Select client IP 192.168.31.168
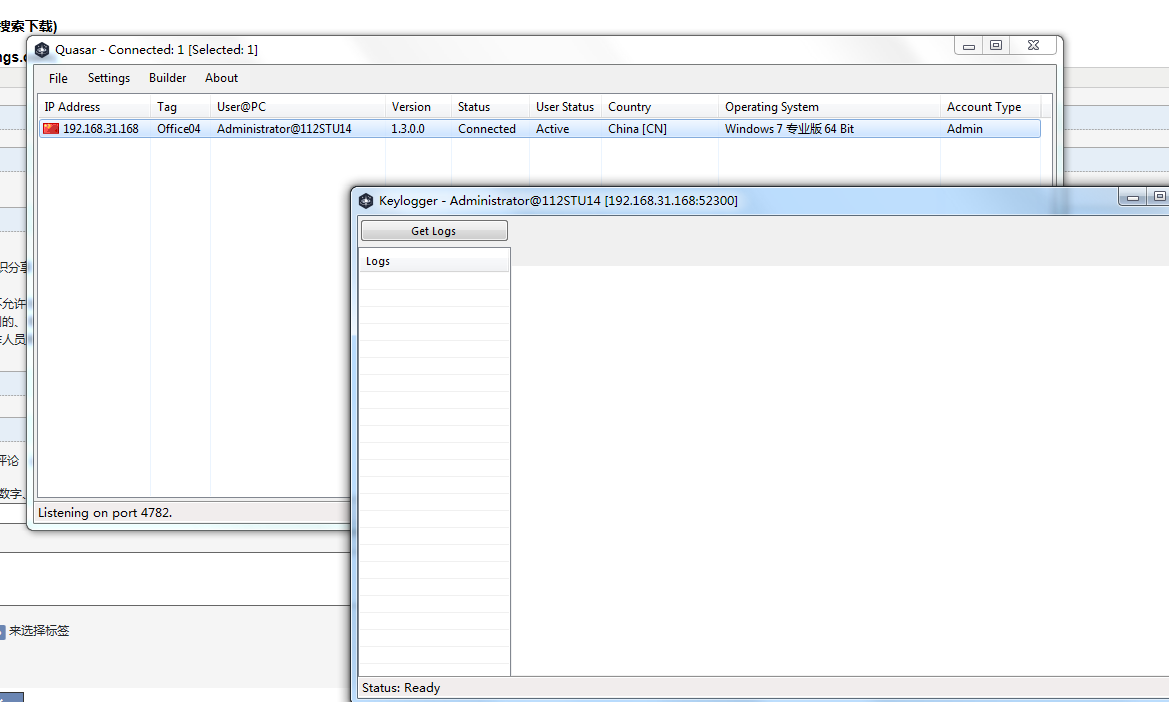 pos(101,129)
